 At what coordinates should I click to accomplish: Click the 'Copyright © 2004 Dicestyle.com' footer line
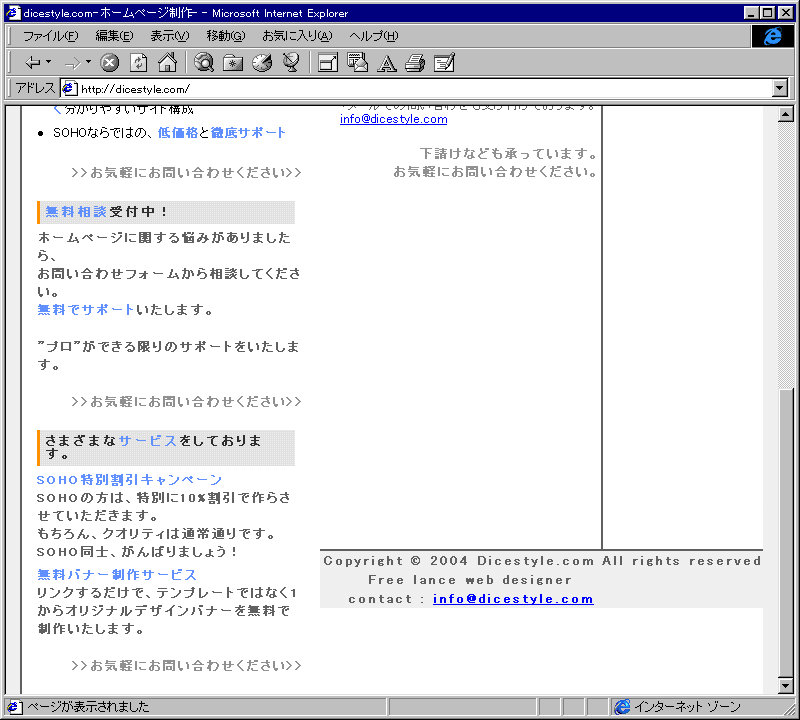(x=542, y=561)
